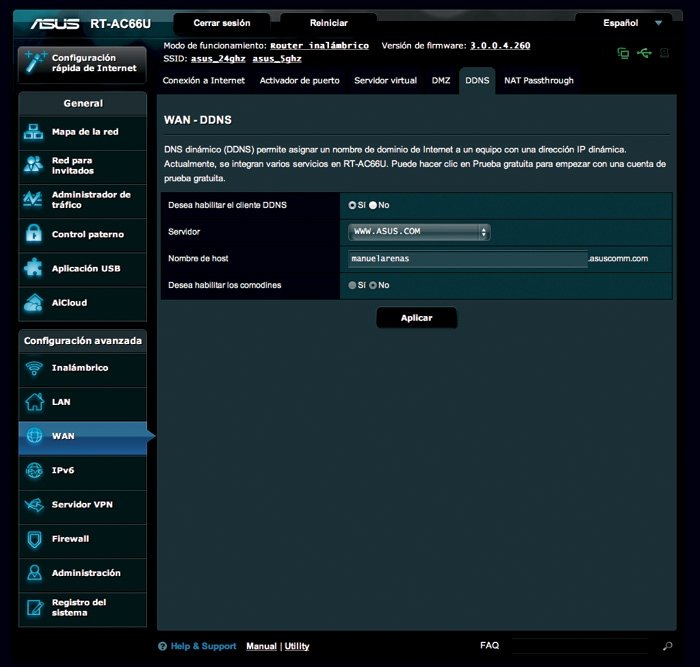Open the Servidor WWW.ASUS.COM dropdown

pos(419,232)
